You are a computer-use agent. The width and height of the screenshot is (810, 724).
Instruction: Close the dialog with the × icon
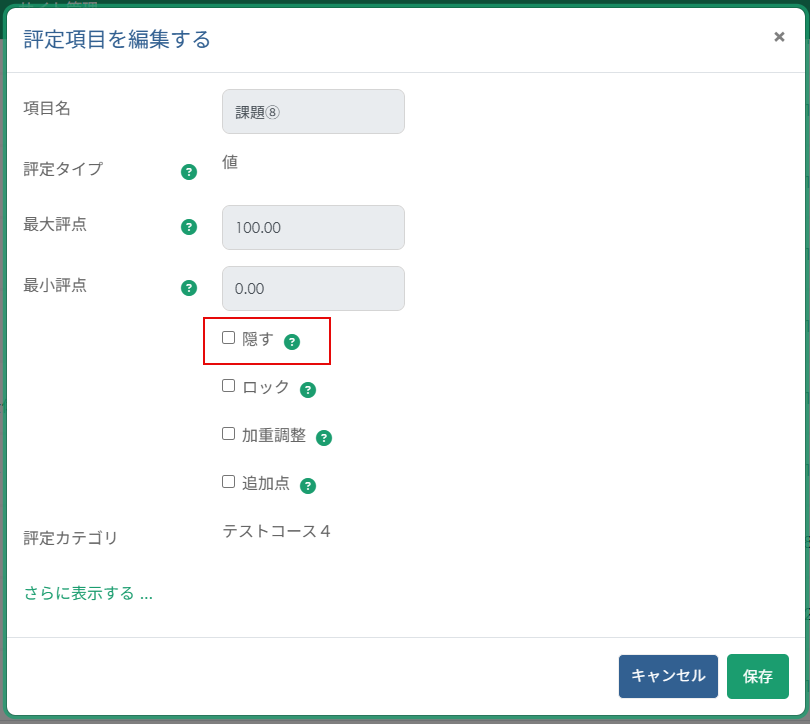tap(779, 37)
